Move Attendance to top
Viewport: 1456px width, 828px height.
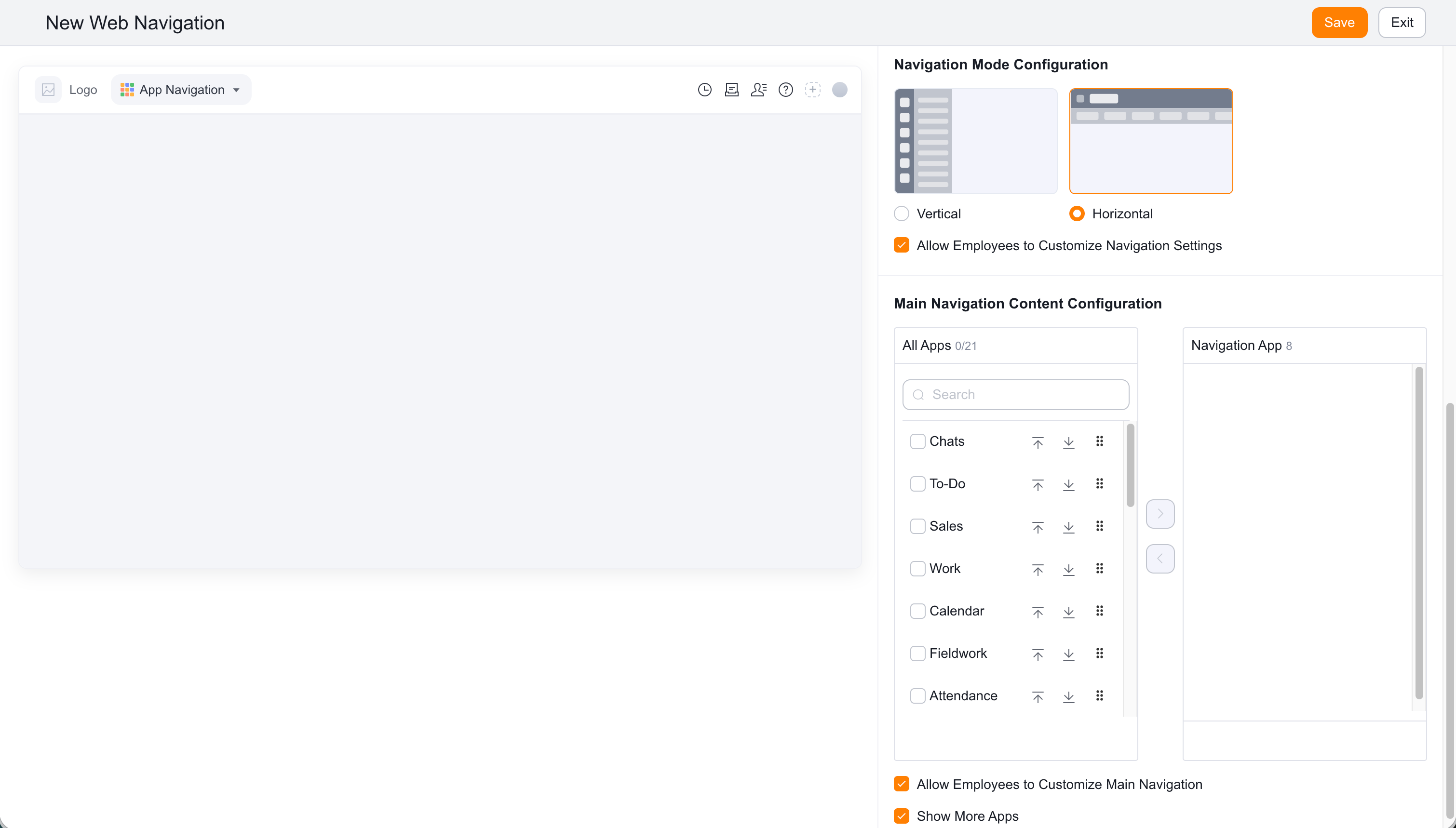(1038, 696)
